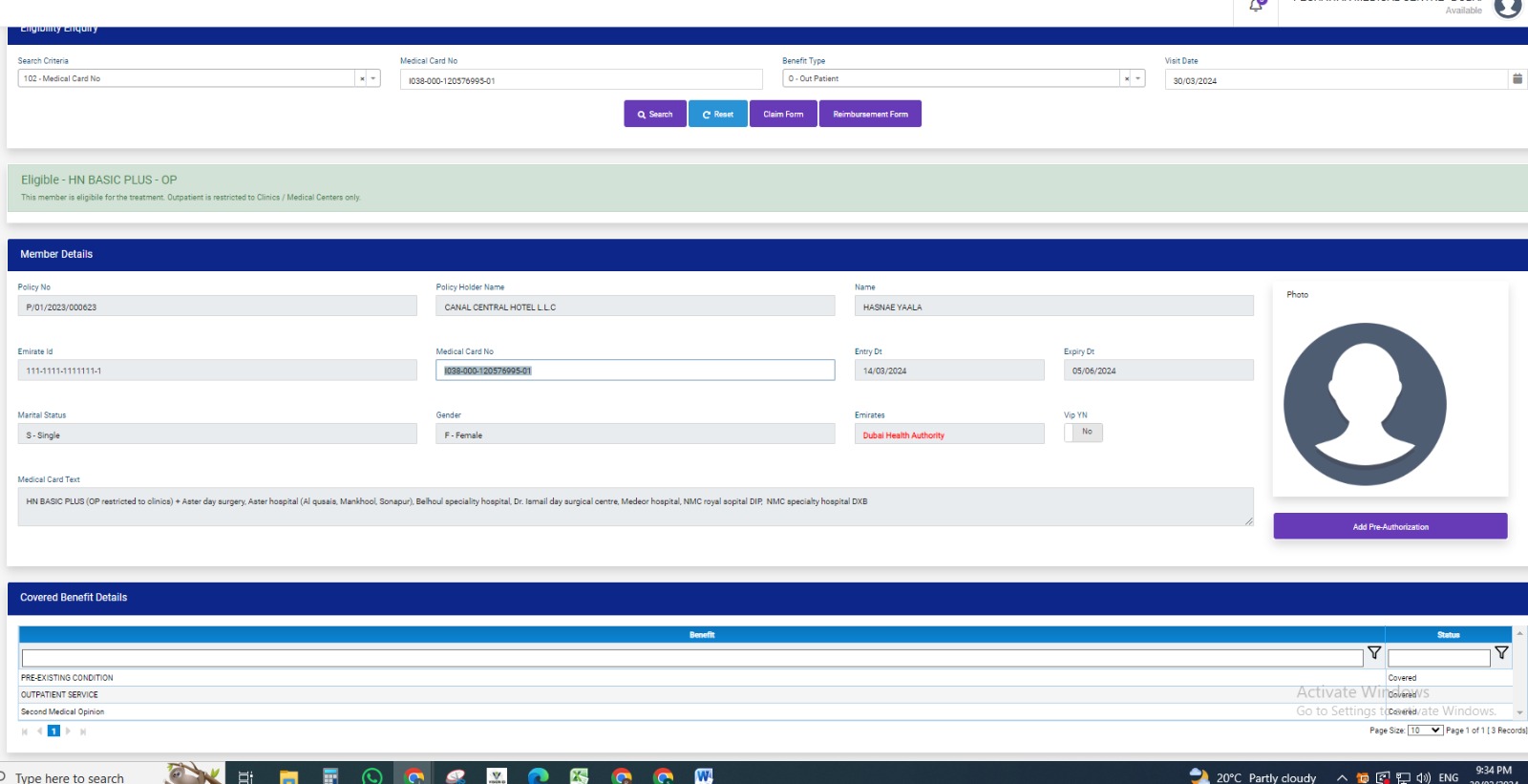The image size is (1528, 784).
Task: Open Microsoft Word from the taskbar
Action: coord(704,775)
